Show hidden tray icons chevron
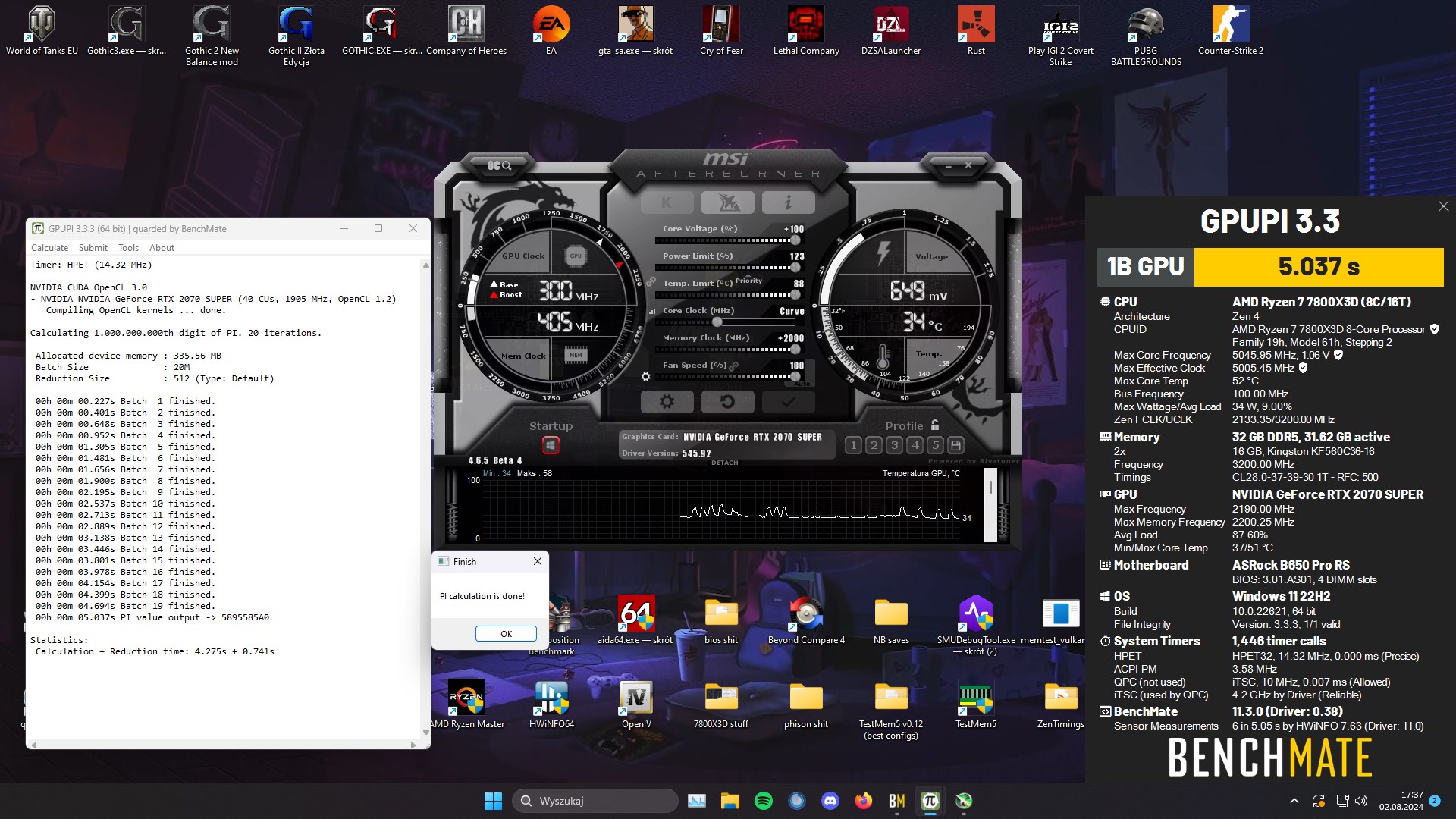The image size is (1456, 819). [x=1294, y=801]
